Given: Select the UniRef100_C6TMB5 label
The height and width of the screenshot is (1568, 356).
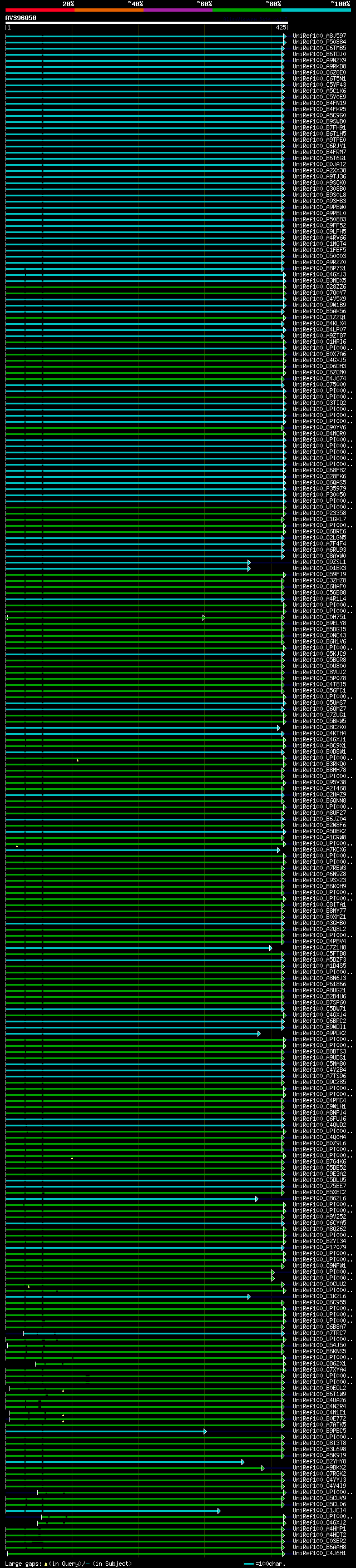Looking at the screenshot, I should pyautogui.click(x=319, y=48).
